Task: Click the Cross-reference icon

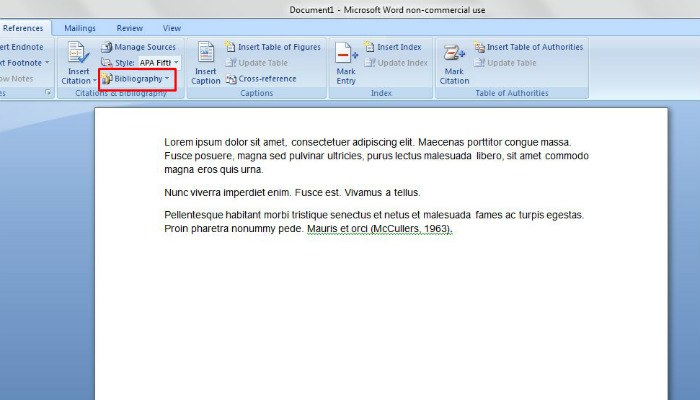Action: (x=230, y=79)
